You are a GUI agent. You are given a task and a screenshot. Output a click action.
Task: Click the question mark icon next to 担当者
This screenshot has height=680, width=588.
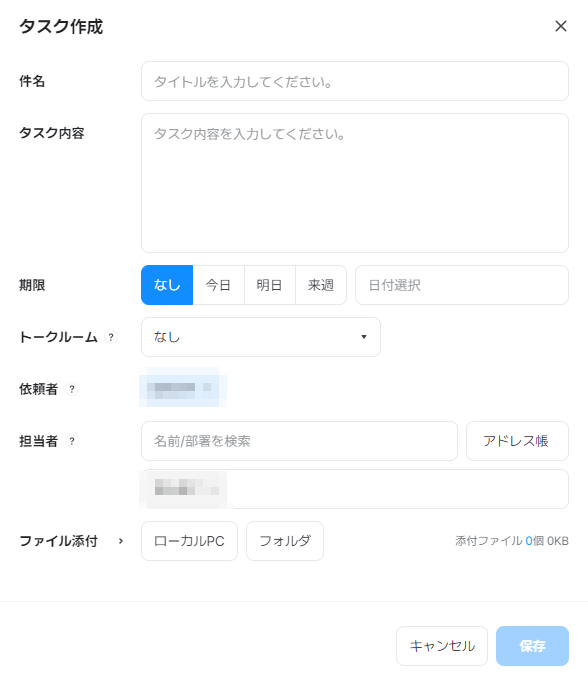(x=72, y=441)
